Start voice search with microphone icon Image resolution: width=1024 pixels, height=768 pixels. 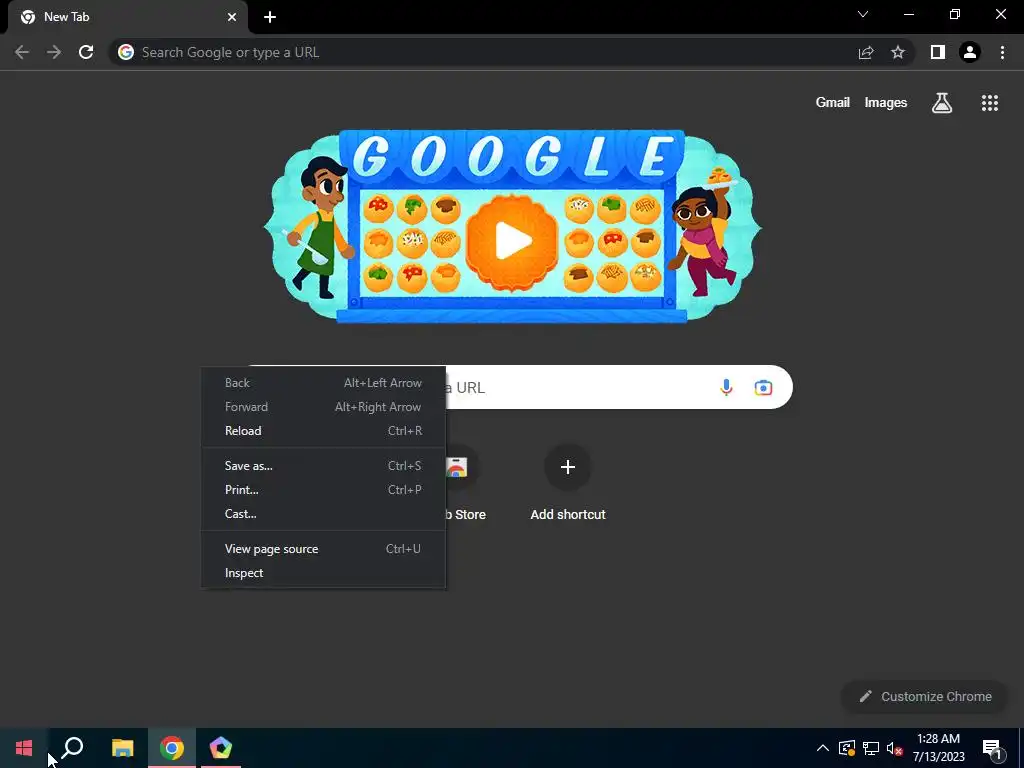(726, 387)
